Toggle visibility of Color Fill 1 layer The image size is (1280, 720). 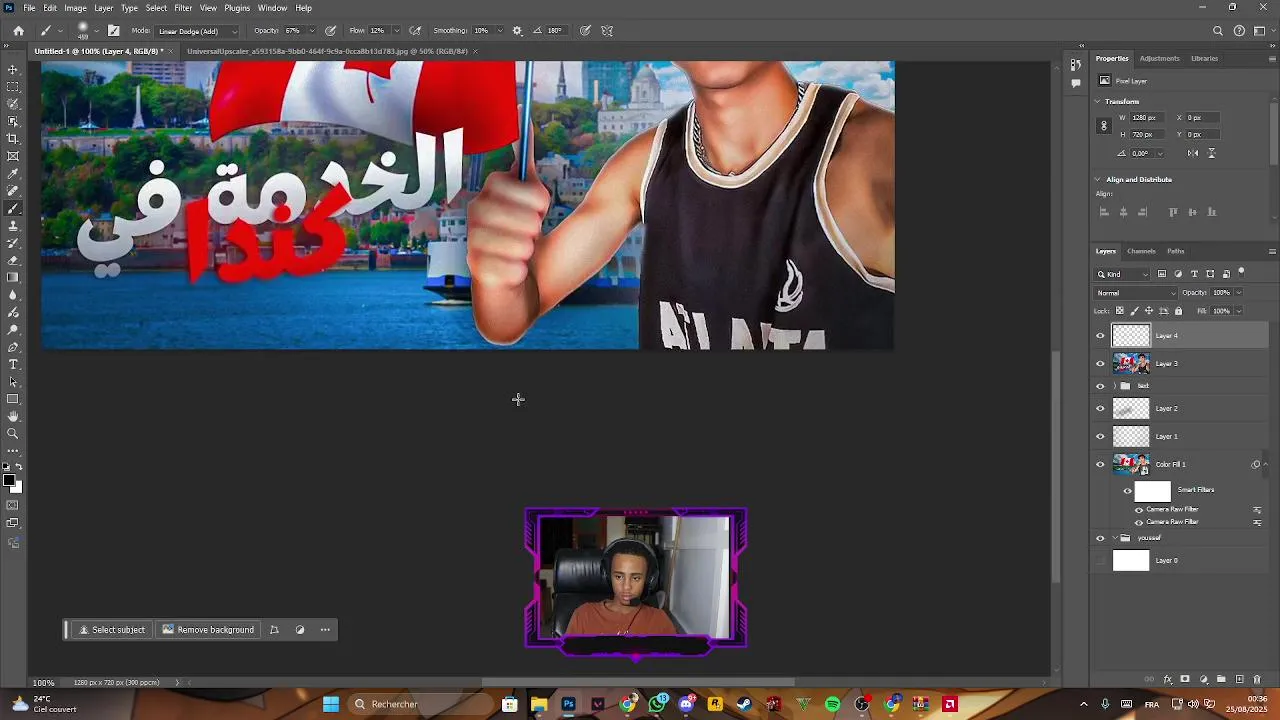coord(1100,464)
